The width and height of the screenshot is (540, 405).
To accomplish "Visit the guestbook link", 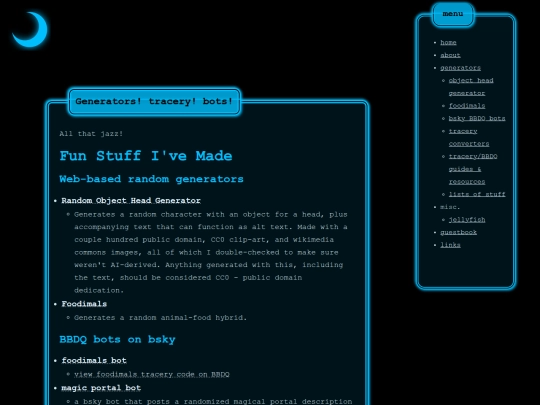I will (458, 232).
